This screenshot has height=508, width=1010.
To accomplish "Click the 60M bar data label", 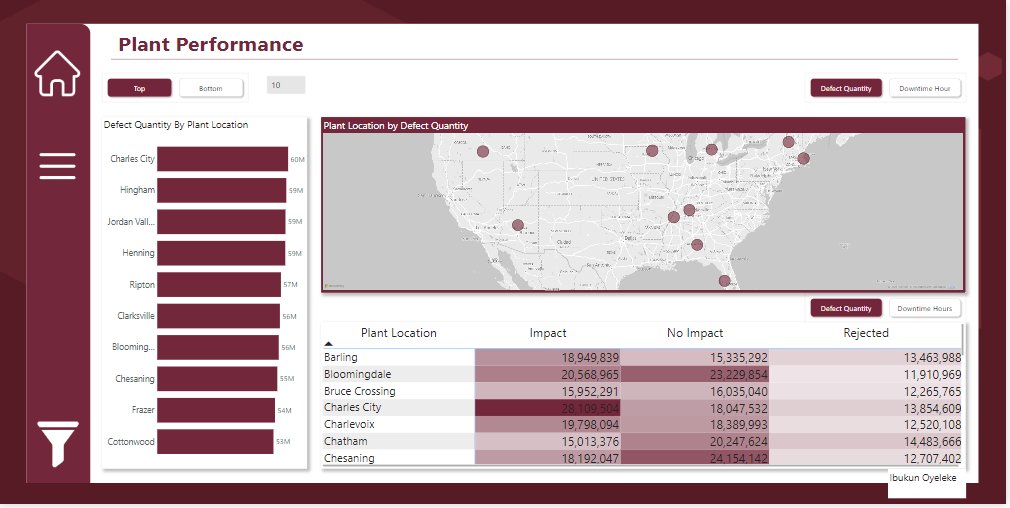I will (x=297, y=160).
